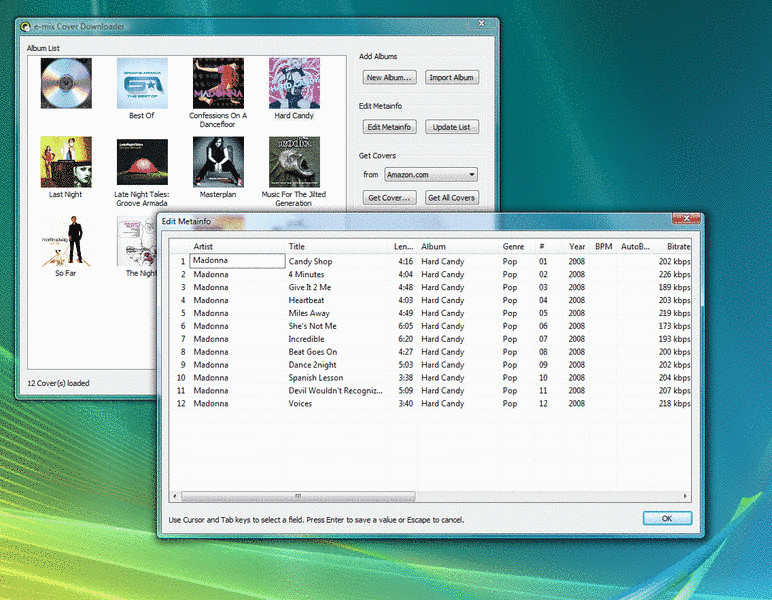Screen dimensions: 772x600
Task: Click the '12 Cover(s) loaded' status text
Action: 58,383
